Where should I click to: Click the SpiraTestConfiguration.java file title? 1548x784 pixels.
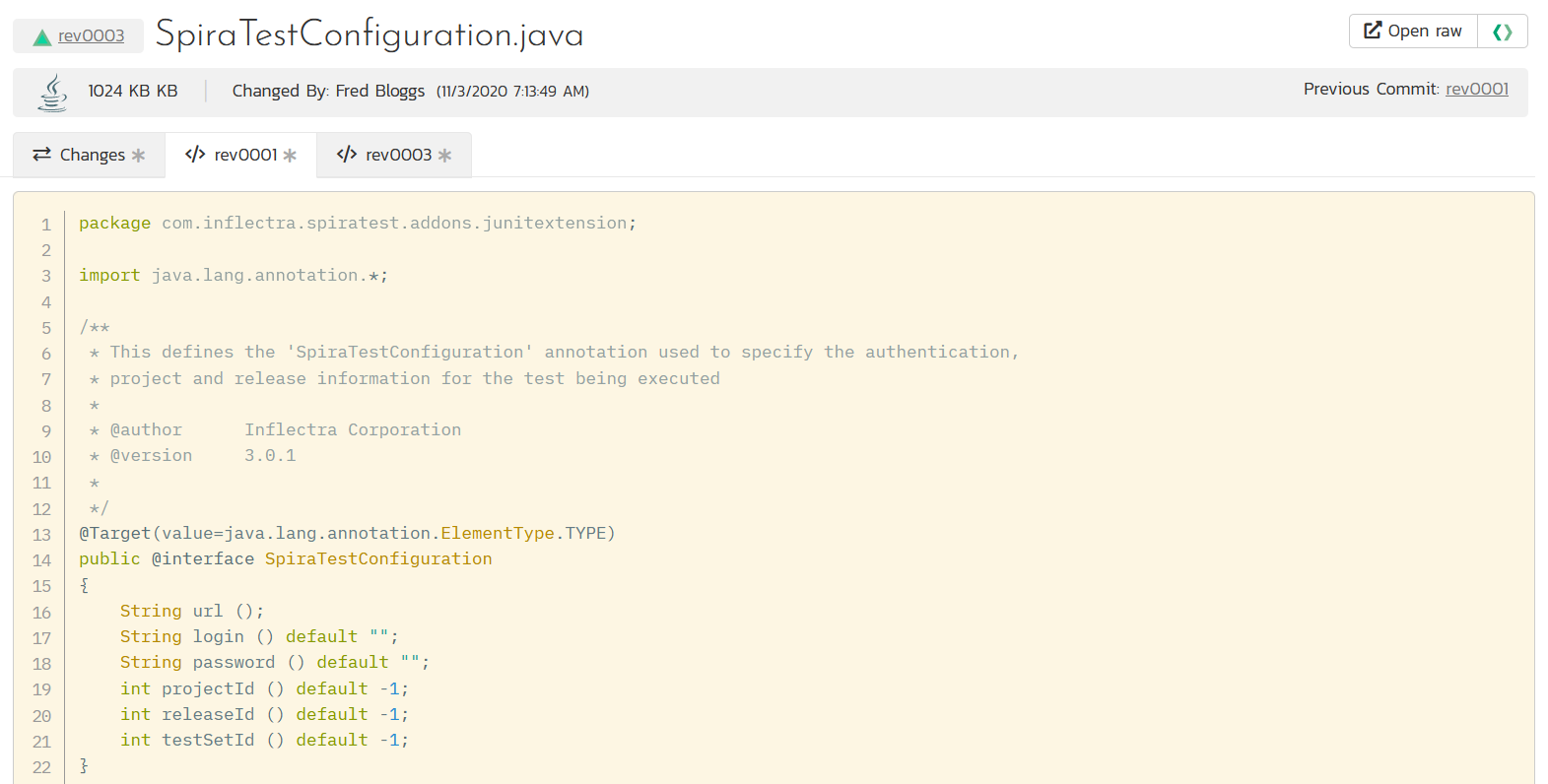click(370, 34)
